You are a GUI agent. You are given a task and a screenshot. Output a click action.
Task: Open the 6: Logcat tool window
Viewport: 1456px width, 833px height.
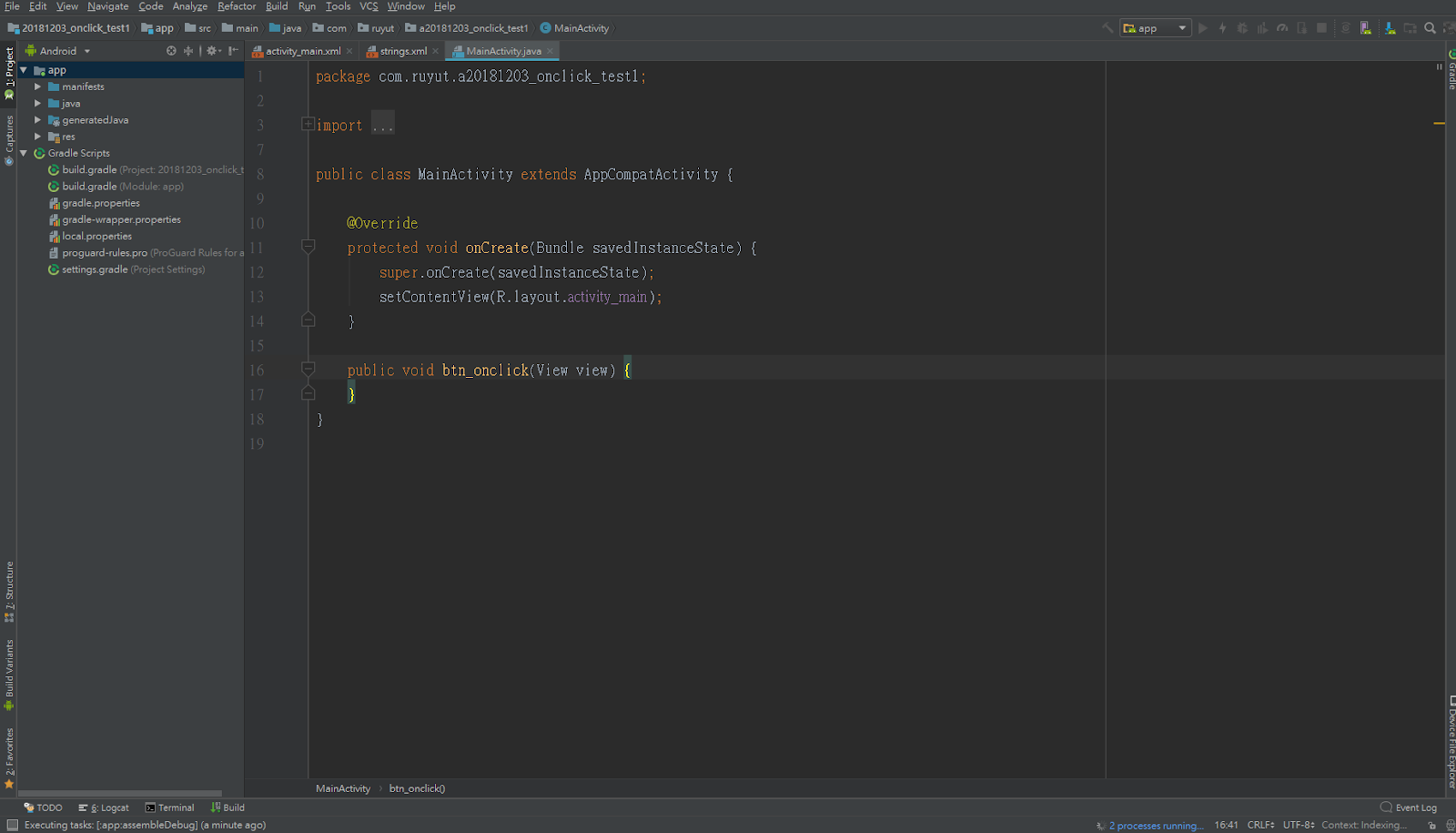(104, 808)
